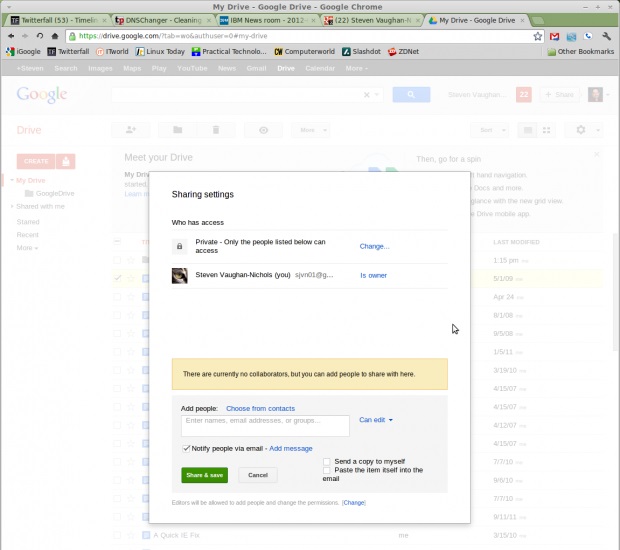Screen dimensions: 620x550
Task: Star the A Quick IE Fix file
Action: tap(131, 535)
